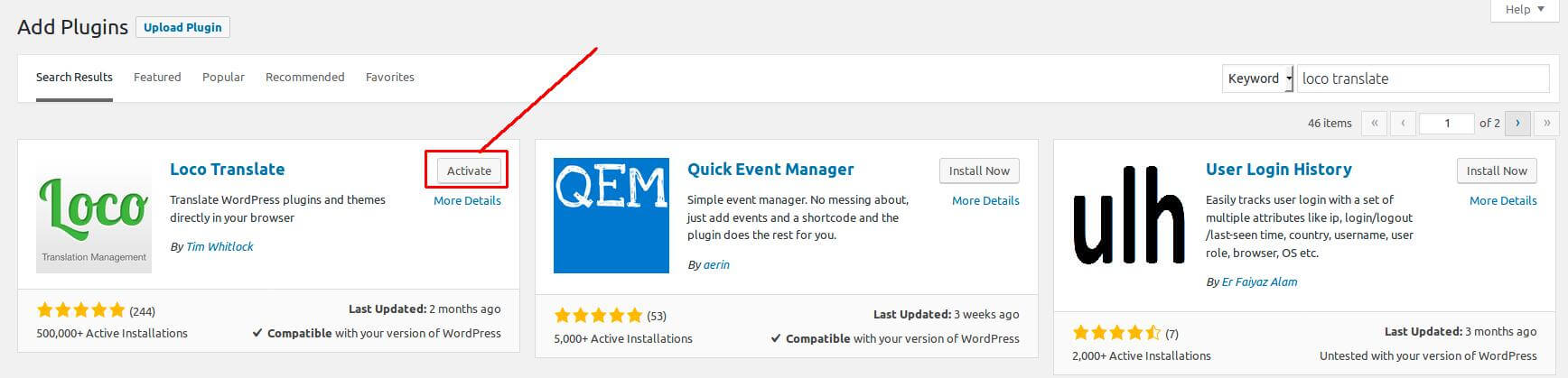Open the Favorites tab
The width and height of the screenshot is (1568, 378).
(x=389, y=78)
